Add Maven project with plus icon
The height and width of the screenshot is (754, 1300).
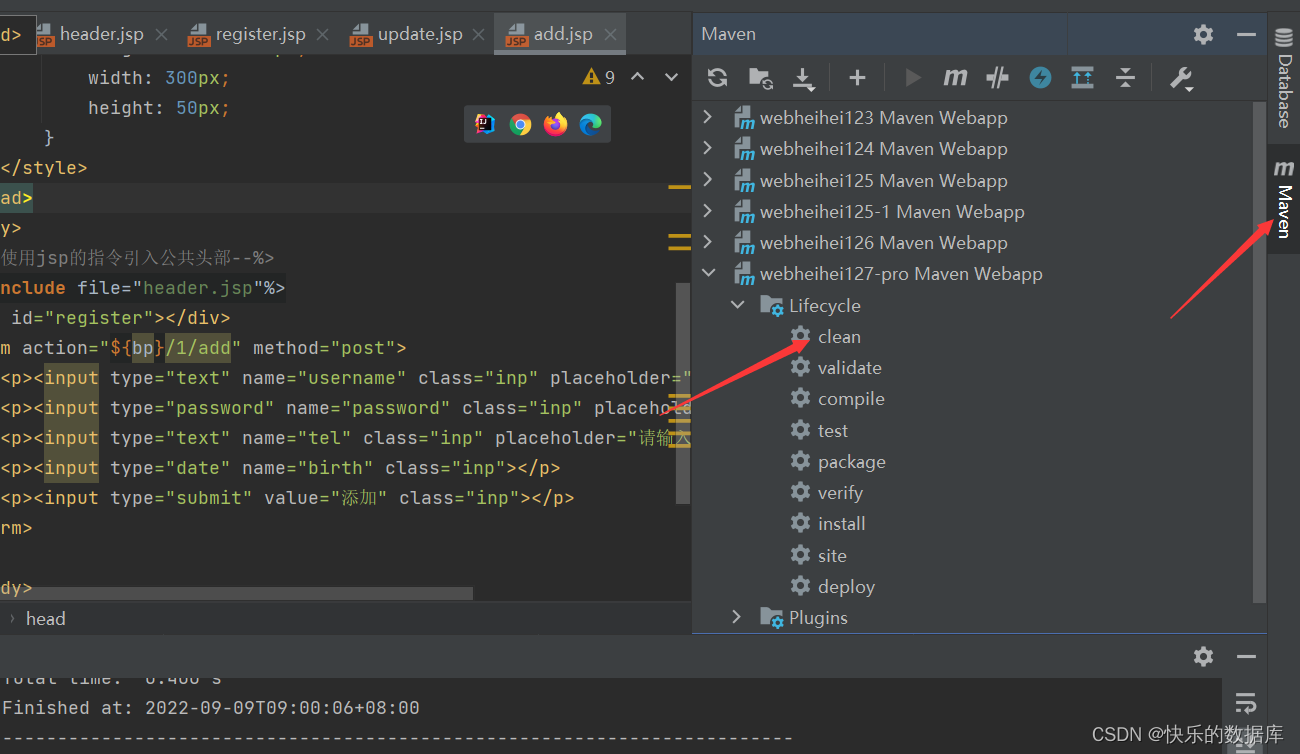coord(857,78)
